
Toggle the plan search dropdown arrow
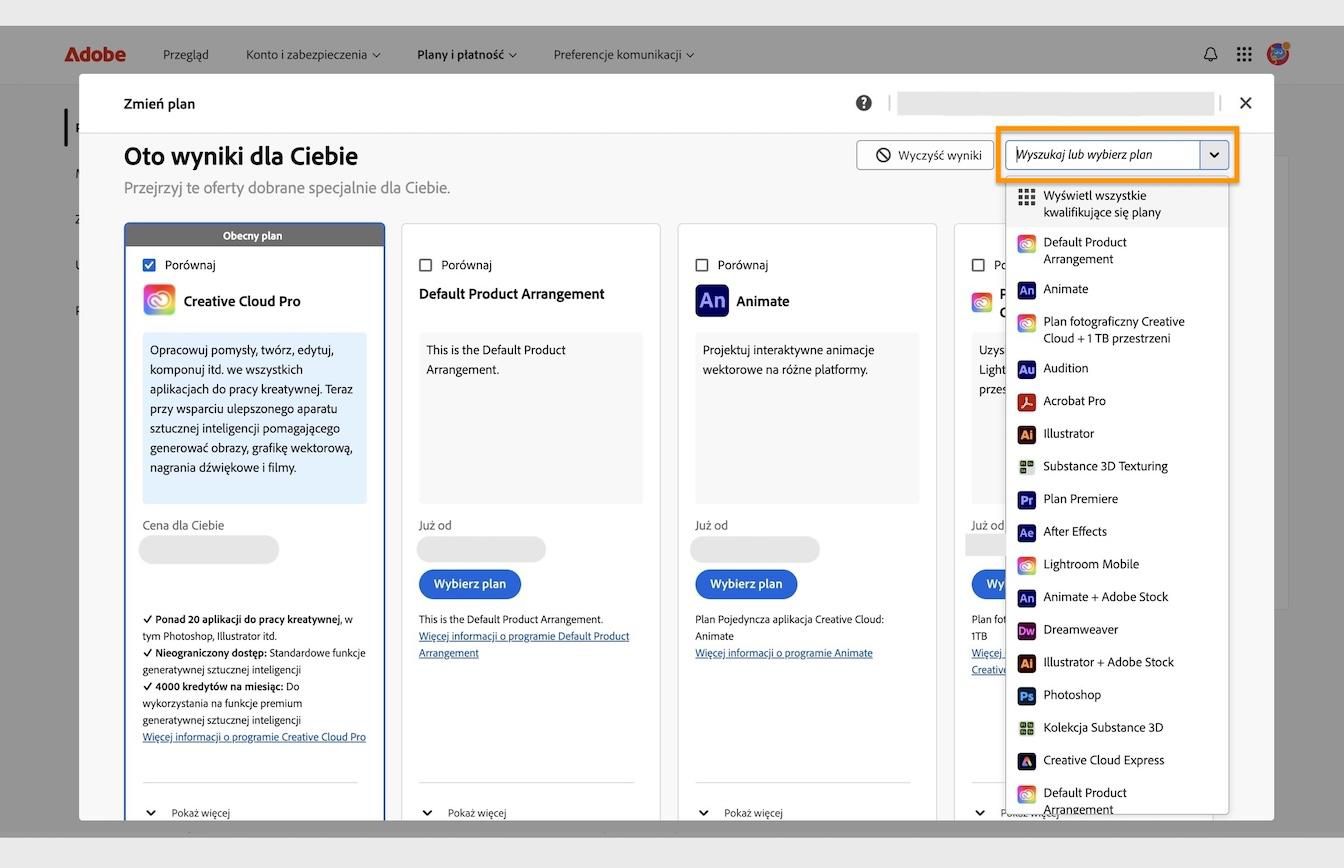(x=1214, y=155)
